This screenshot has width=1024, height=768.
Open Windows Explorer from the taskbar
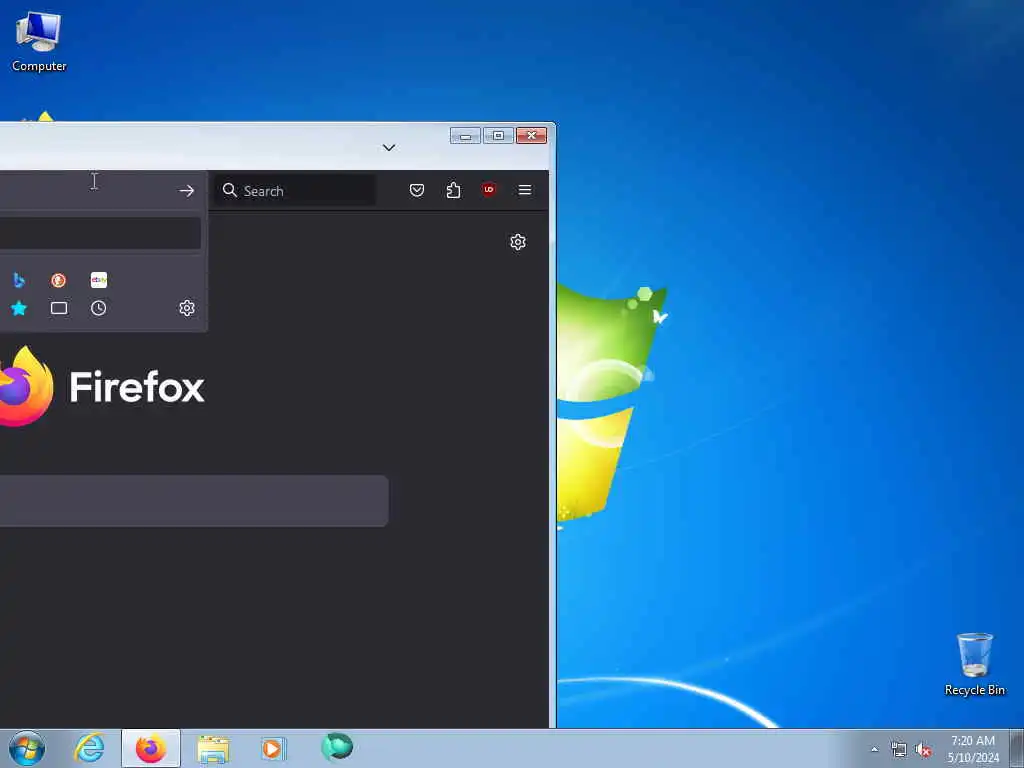coord(213,748)
